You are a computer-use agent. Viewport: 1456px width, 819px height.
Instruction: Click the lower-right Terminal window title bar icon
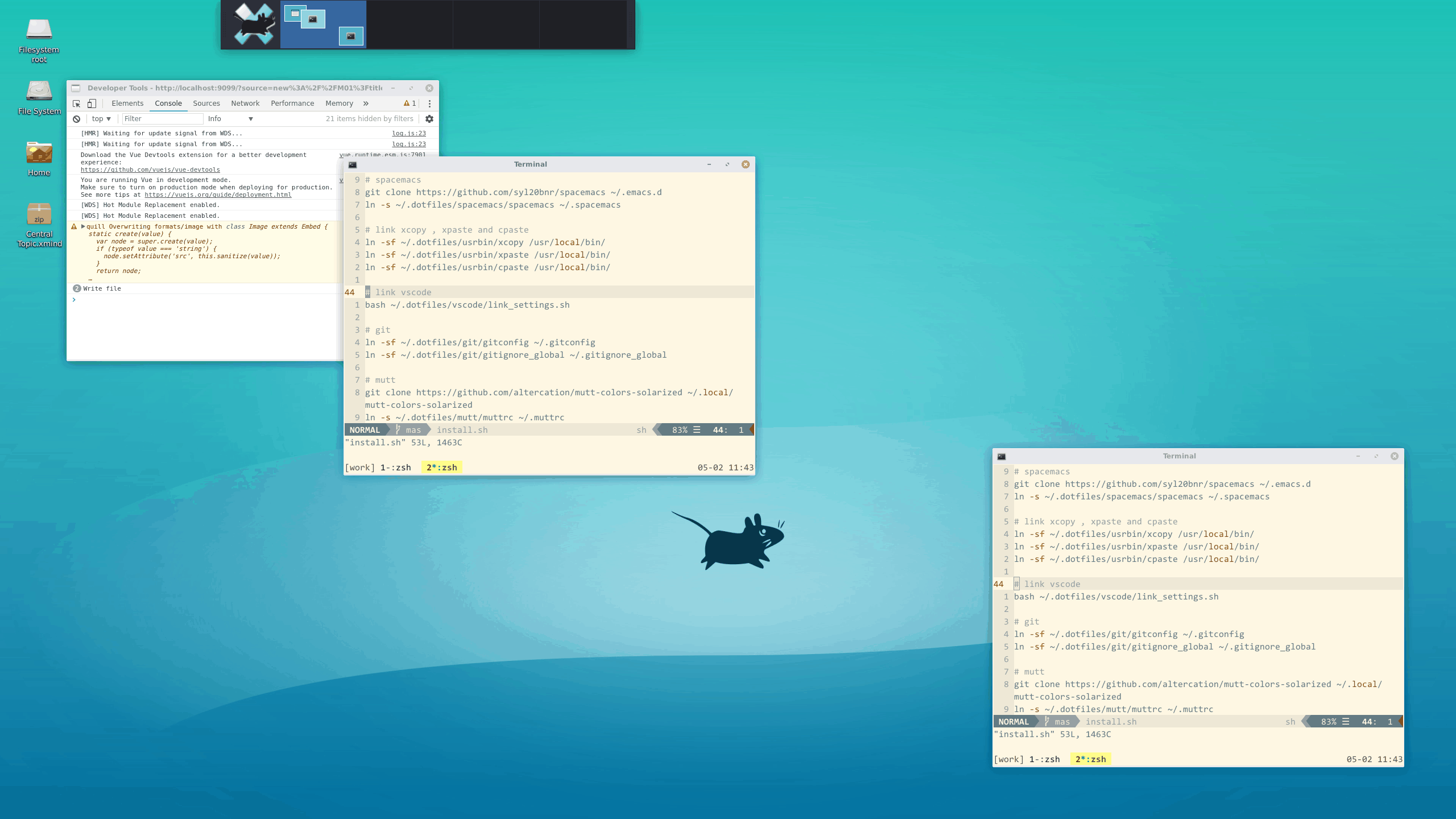point(1002,456)
